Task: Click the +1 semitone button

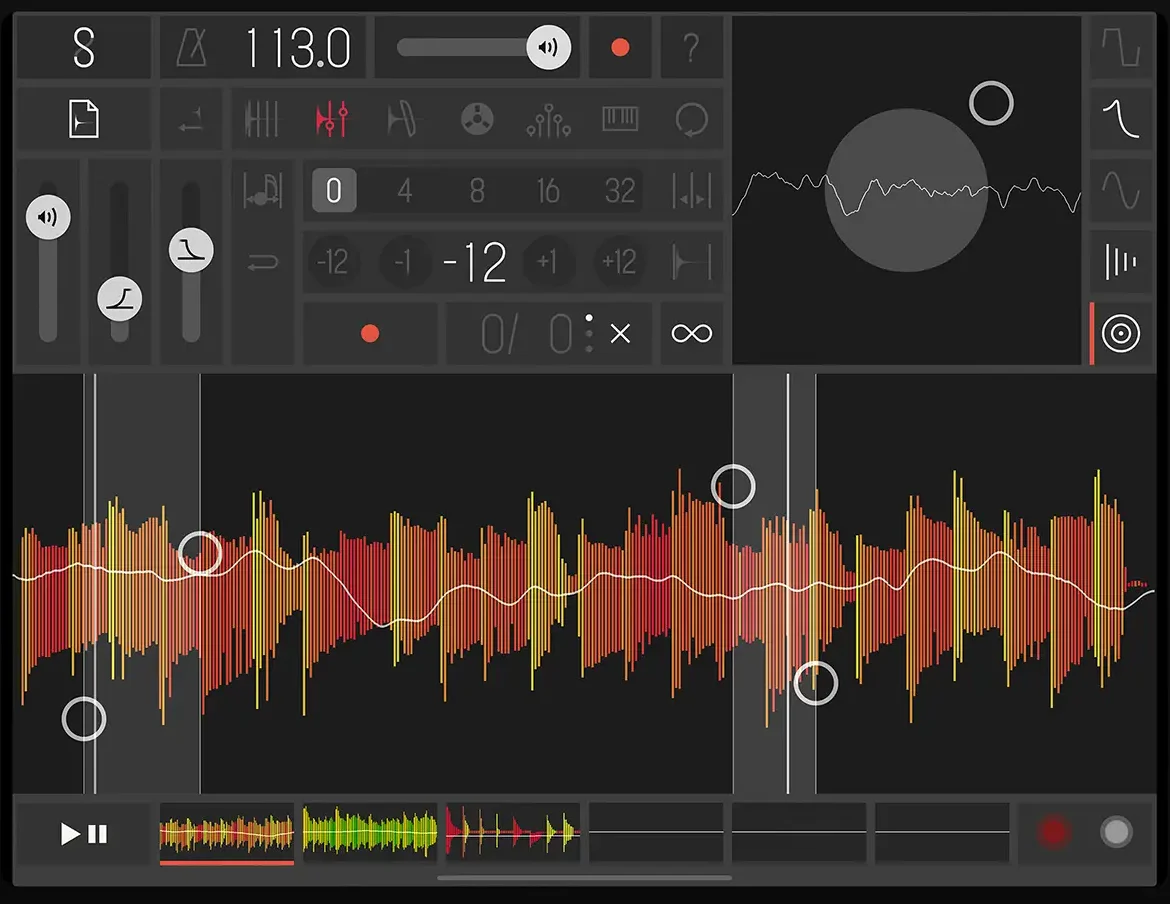Action: pyautogui.click(x=547, y=262)
